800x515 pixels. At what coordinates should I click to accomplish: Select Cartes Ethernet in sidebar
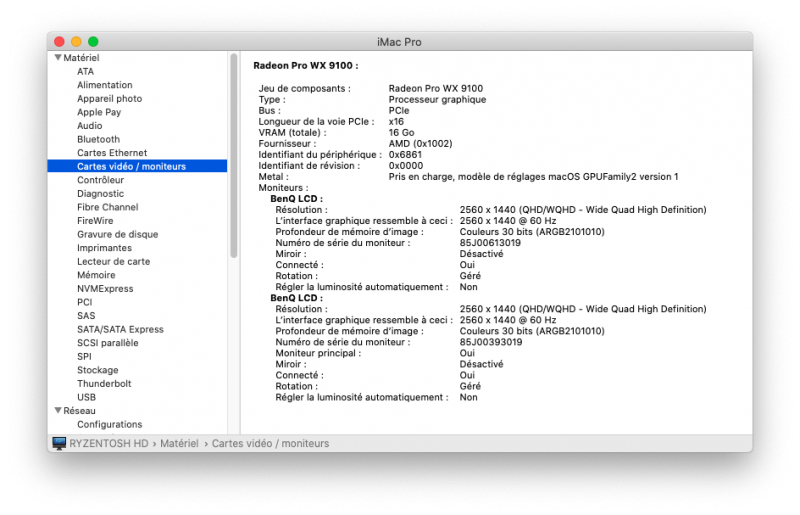pyautogui.click(x=112, y=153)
